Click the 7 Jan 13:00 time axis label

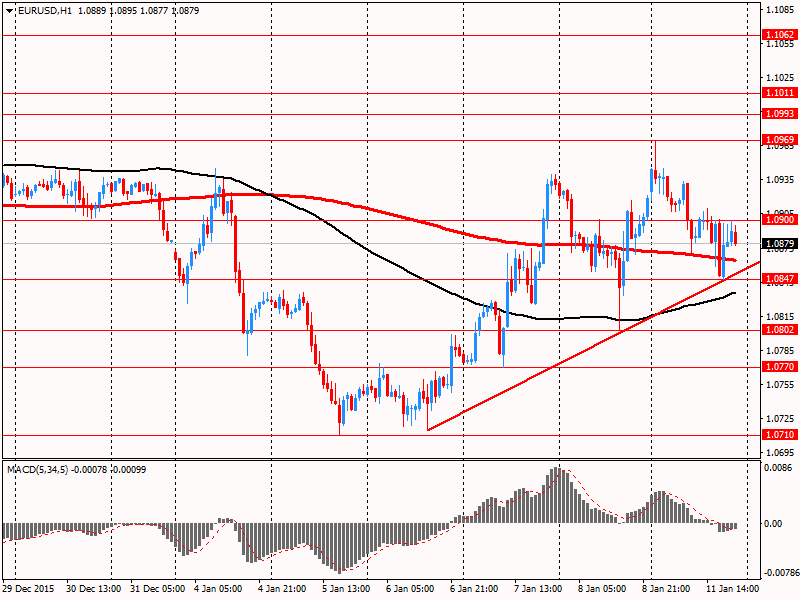(538, 588)
